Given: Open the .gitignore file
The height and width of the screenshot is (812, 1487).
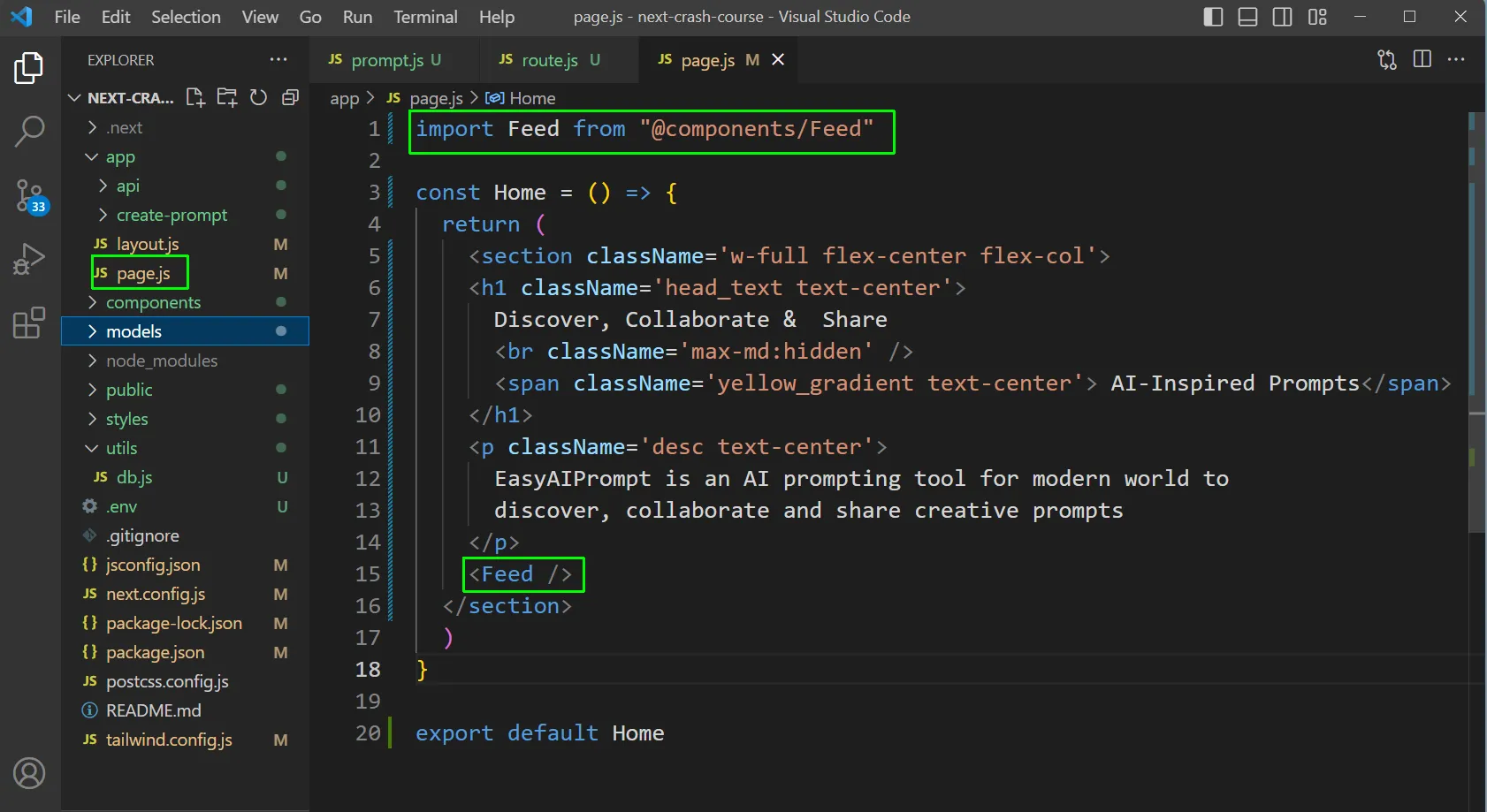Looking at the screenshot, I should tap(186, 535).
